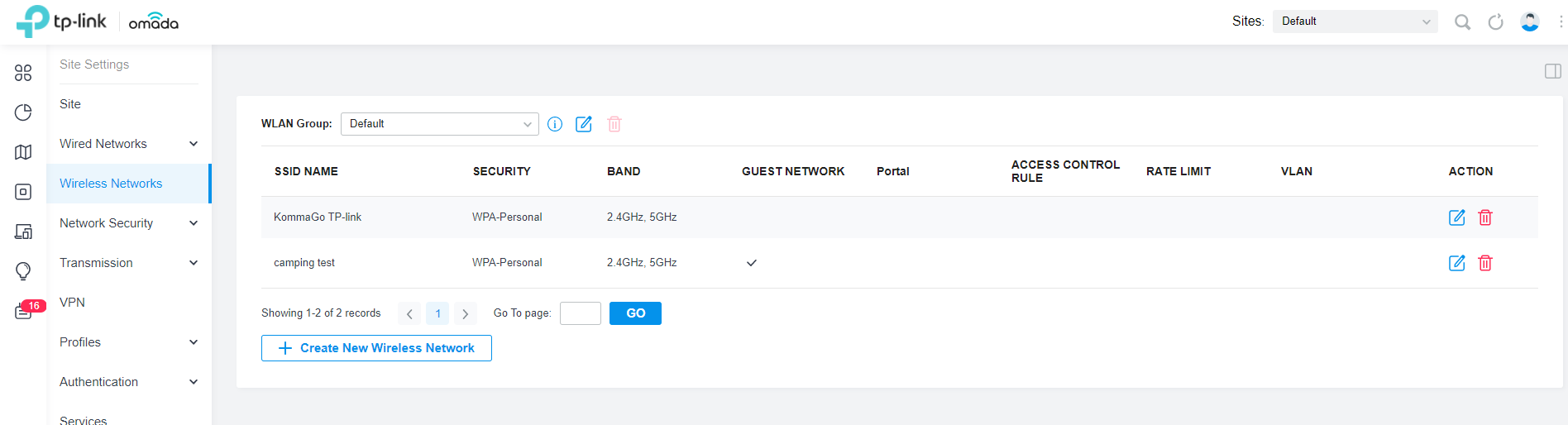
Task: Open the Sites selector dropdown
Action: [x=1355, y=21]
